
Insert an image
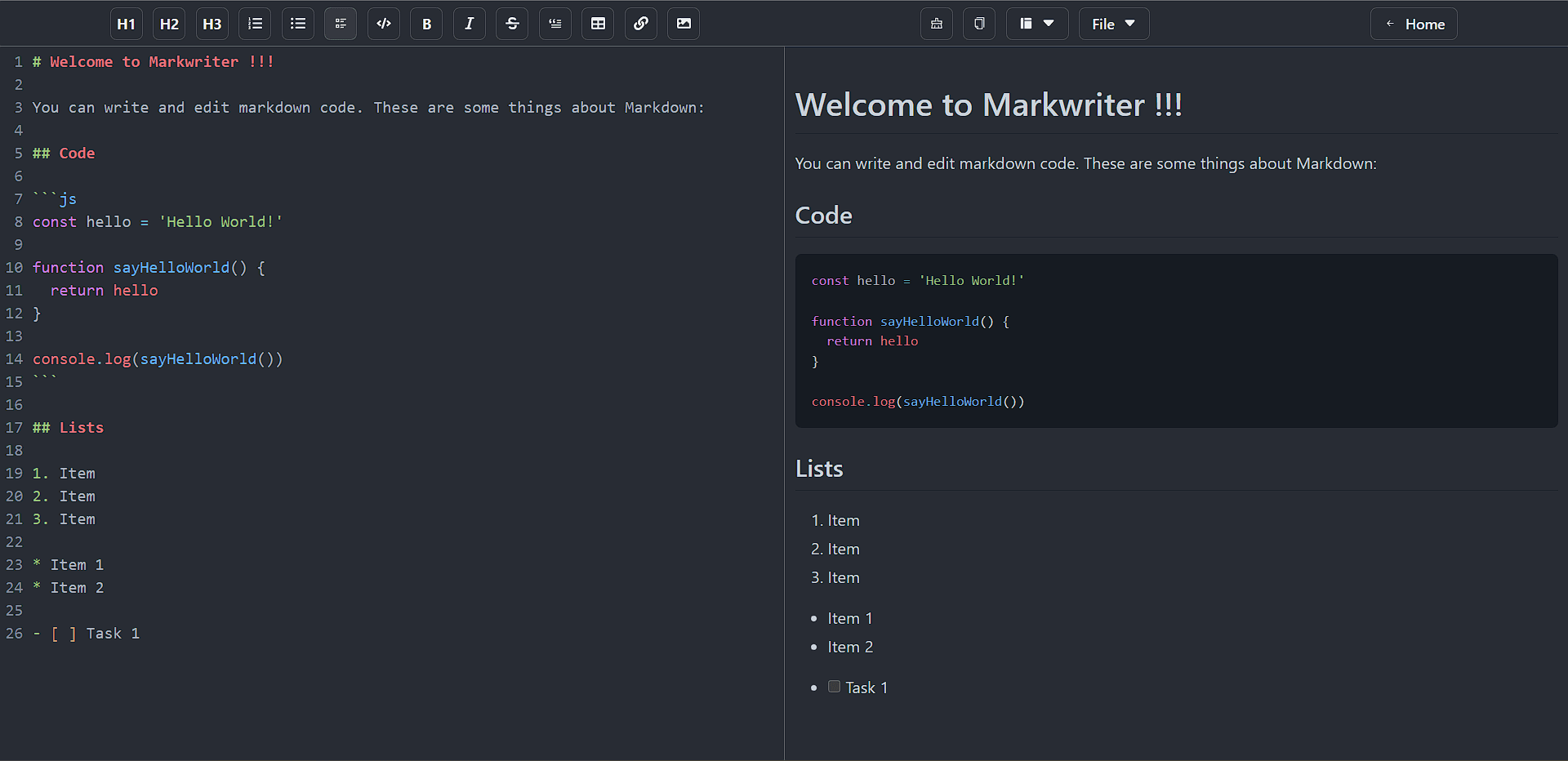pos(684,24)
